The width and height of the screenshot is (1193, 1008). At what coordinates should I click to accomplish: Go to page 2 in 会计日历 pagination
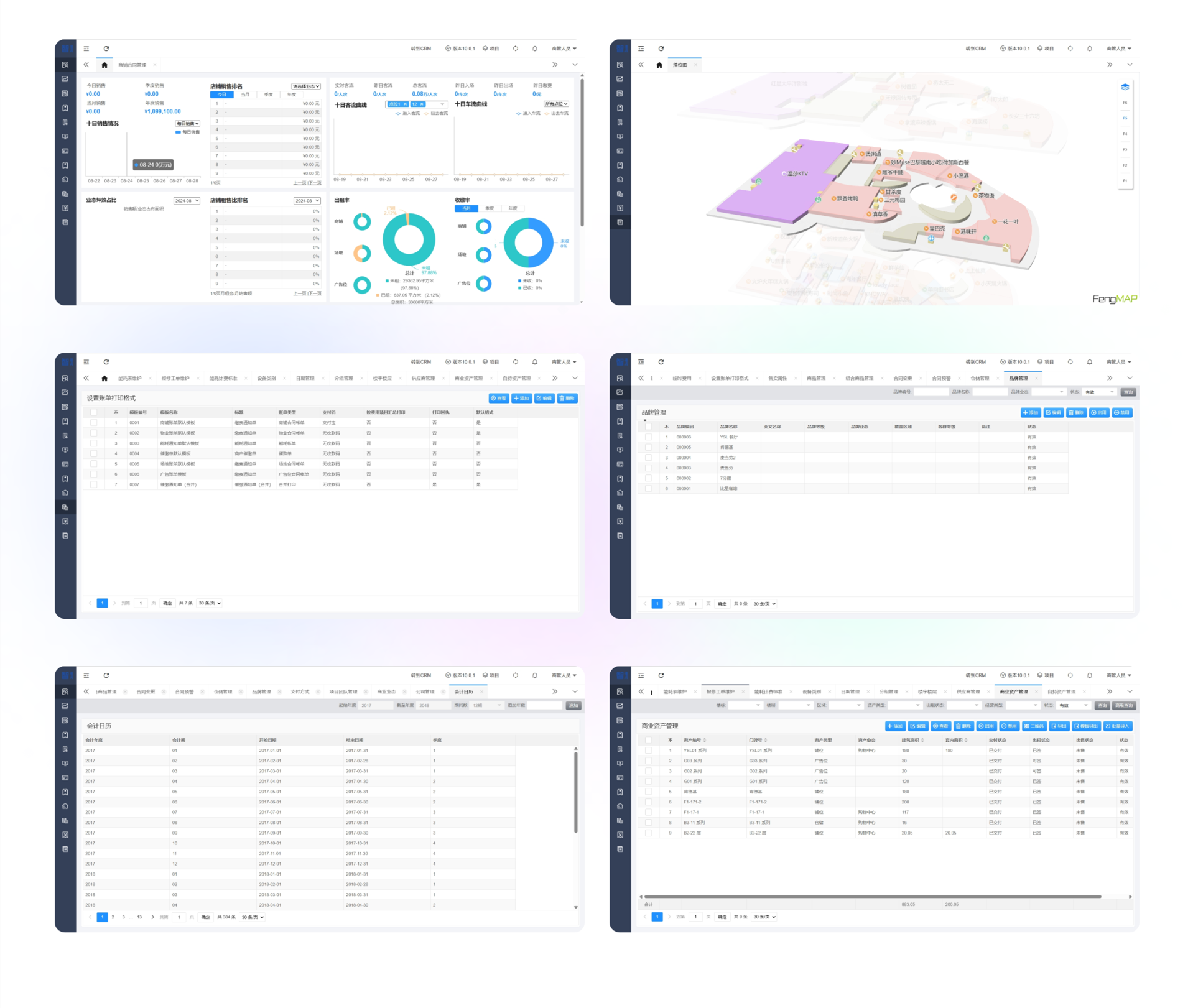tap(113, 917)
